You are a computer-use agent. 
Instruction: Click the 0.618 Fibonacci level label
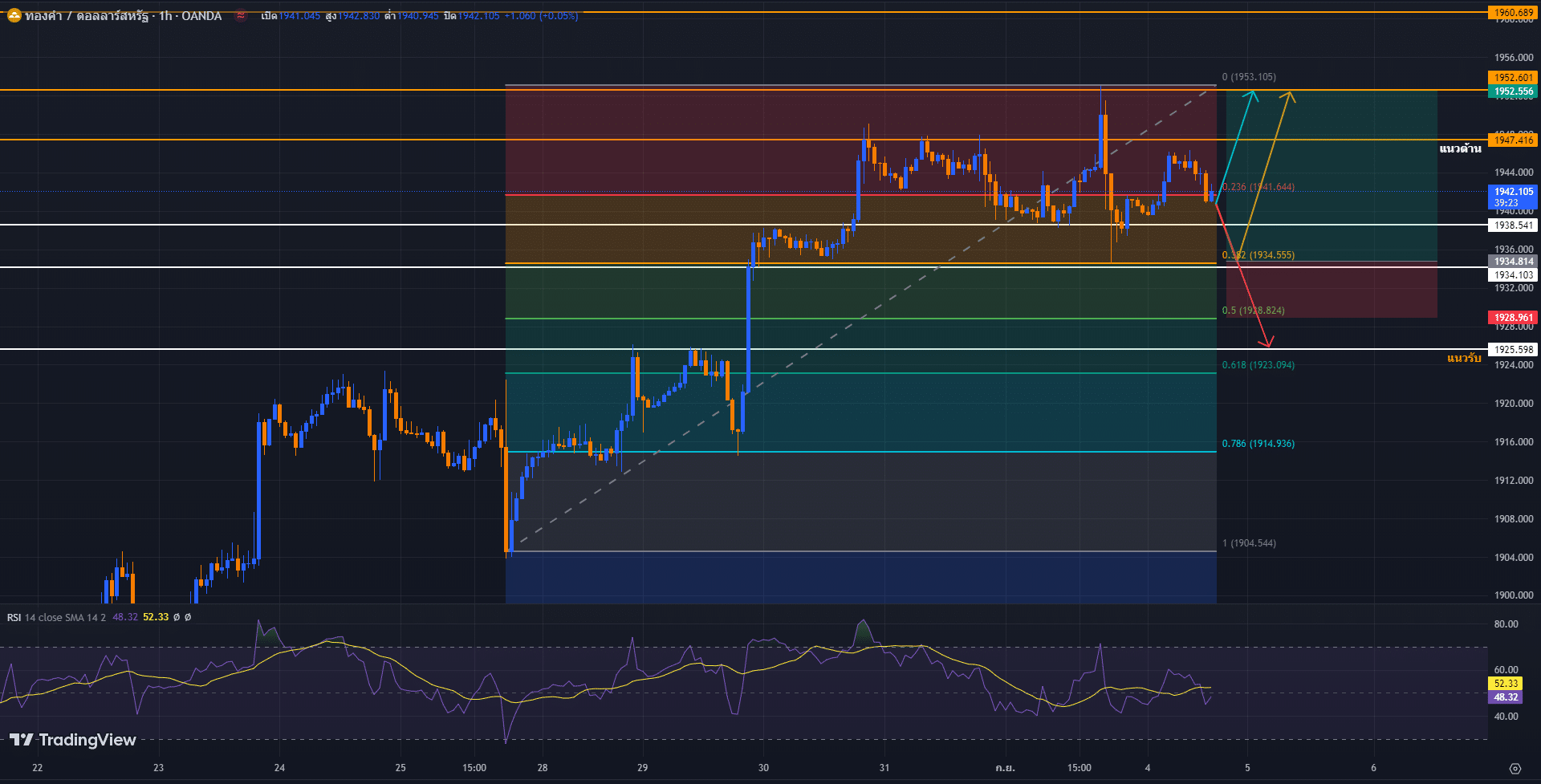pos(1258,365)
